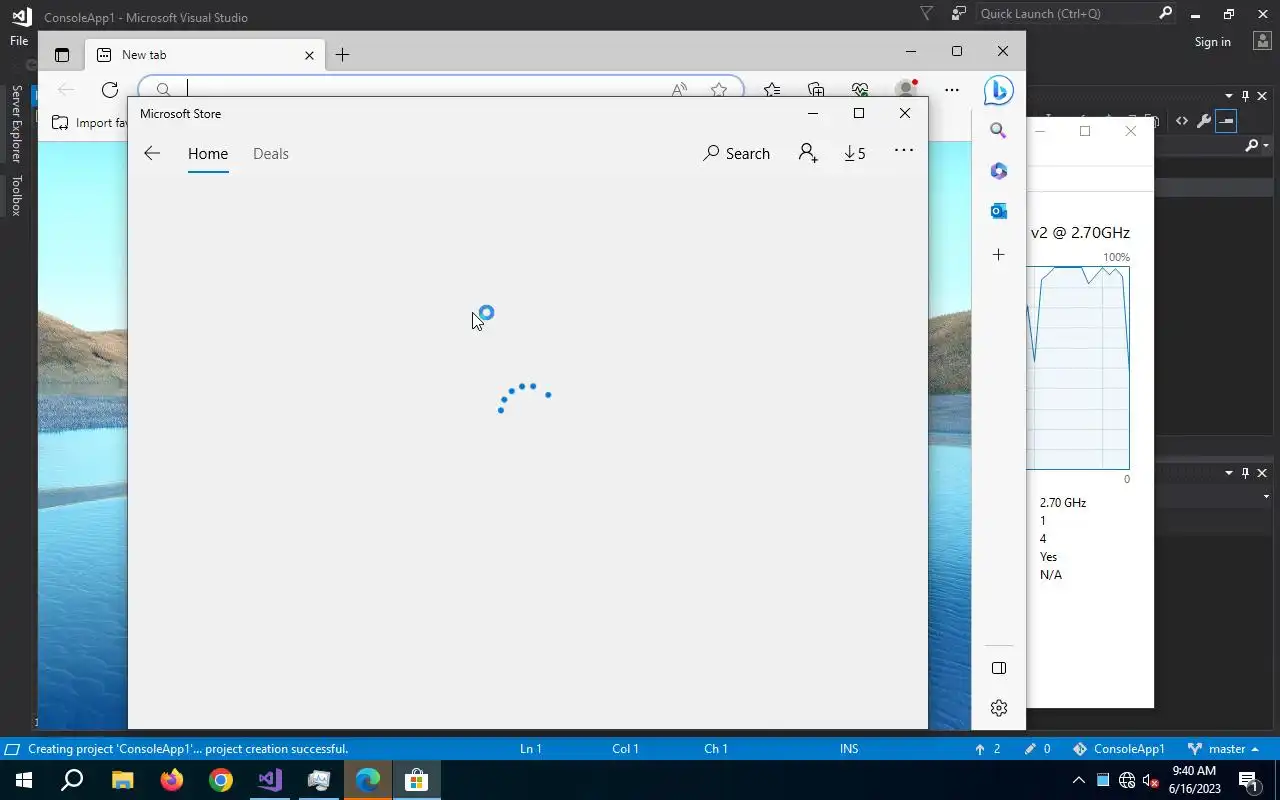Image resolution: width=1280 pixels, height=800 pixels.
Task: Open Firefox from the taskbar
Action: (172, 780)
